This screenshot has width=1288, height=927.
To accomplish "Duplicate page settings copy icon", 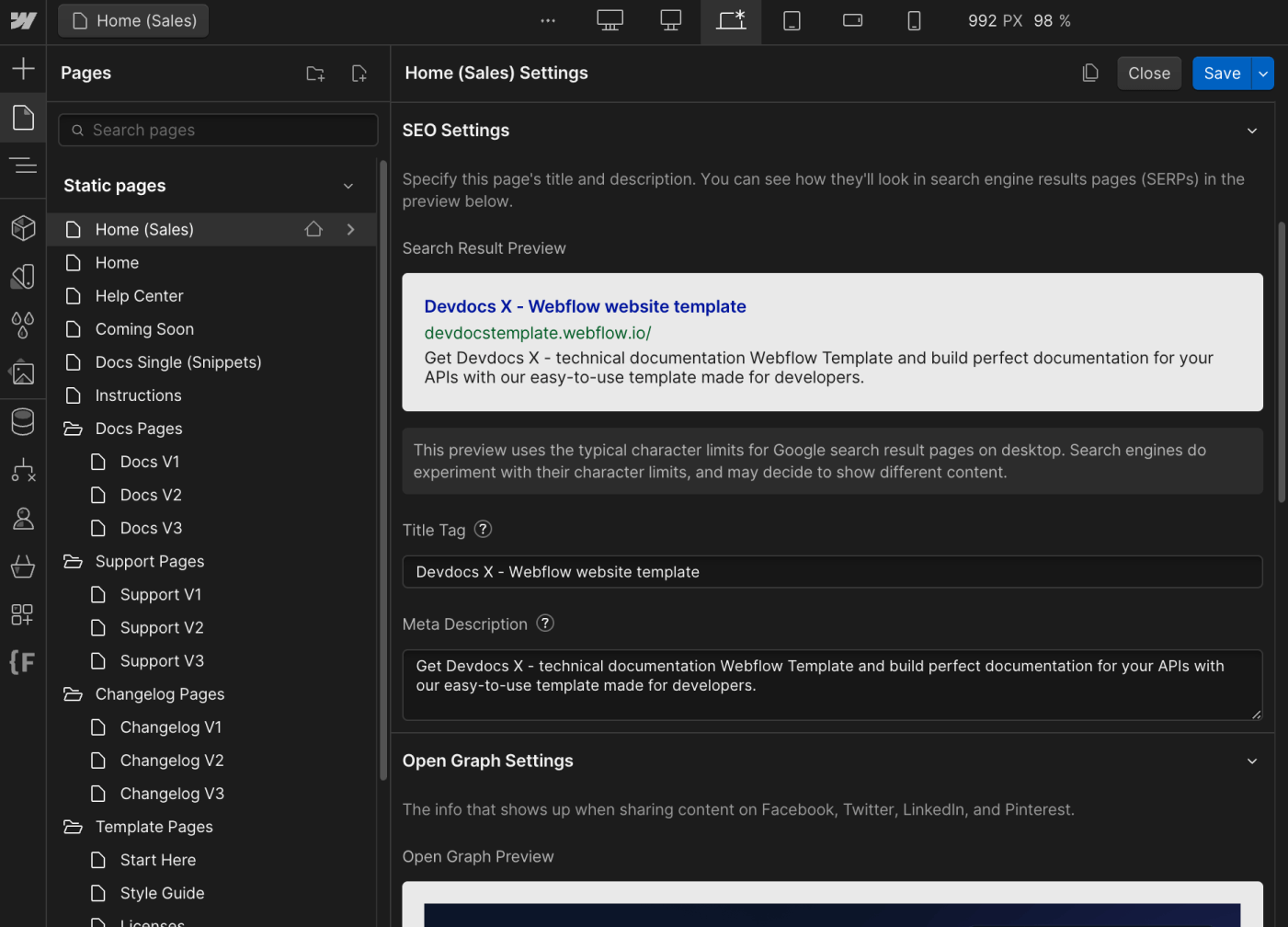I will [1090, 73].
